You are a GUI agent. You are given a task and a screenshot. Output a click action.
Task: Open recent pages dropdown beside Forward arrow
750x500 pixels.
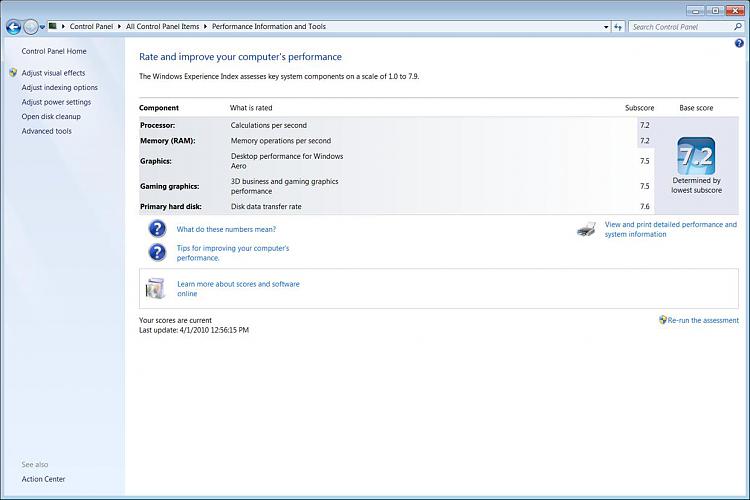[x=42, y=27]
